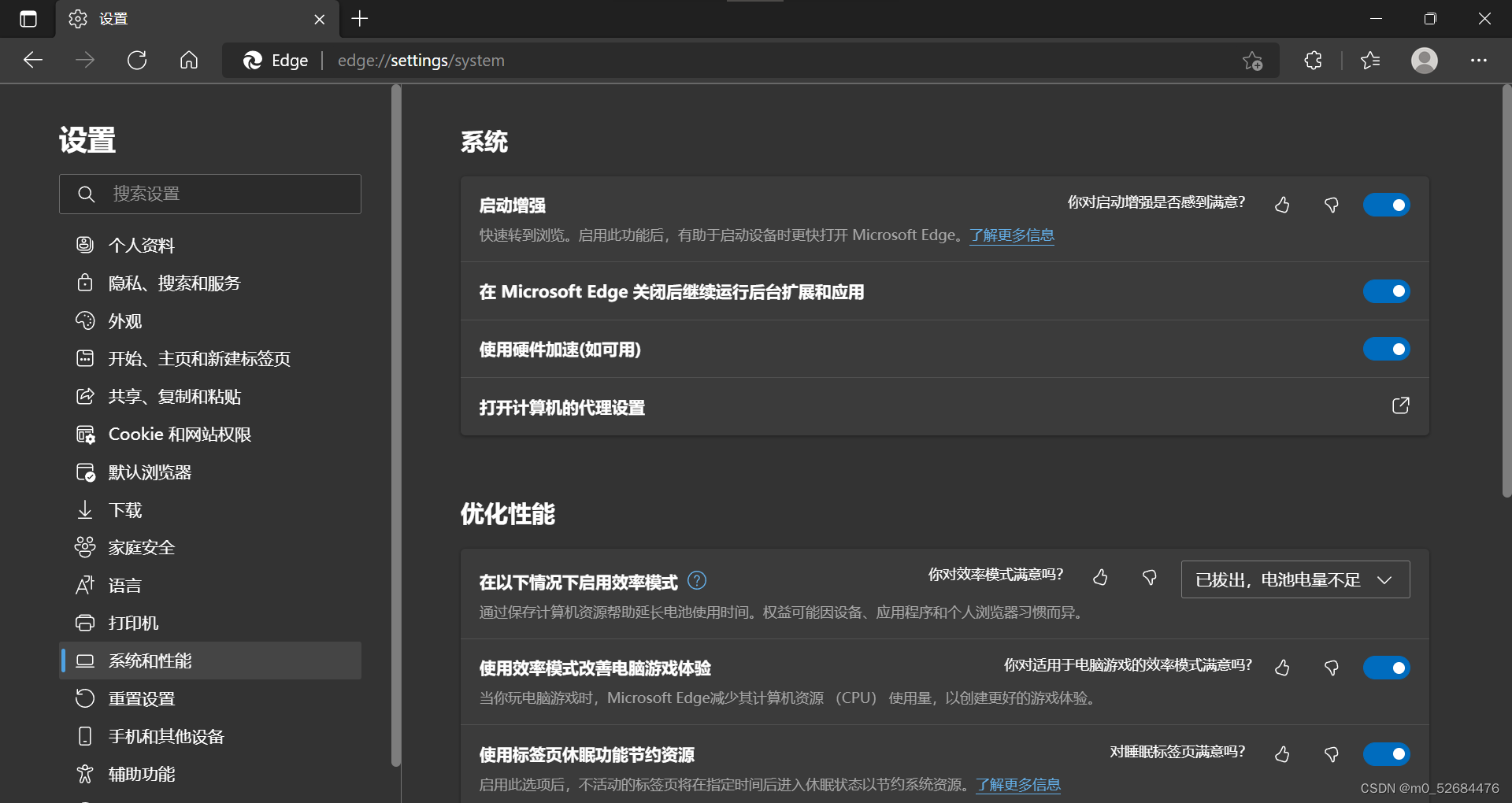Open the Favorites list icon
The height and width of the screenshot is (803, 1512).
pyautogui.click(x=1370, y=61)
